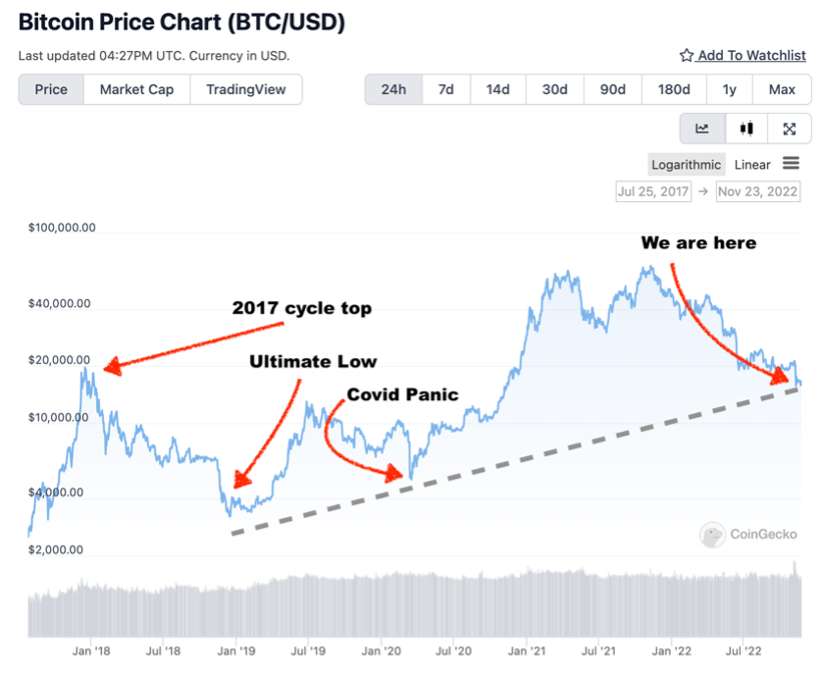
Task: Click the CoinGecko logo watermark on the chart
Action: coord(750,535)
